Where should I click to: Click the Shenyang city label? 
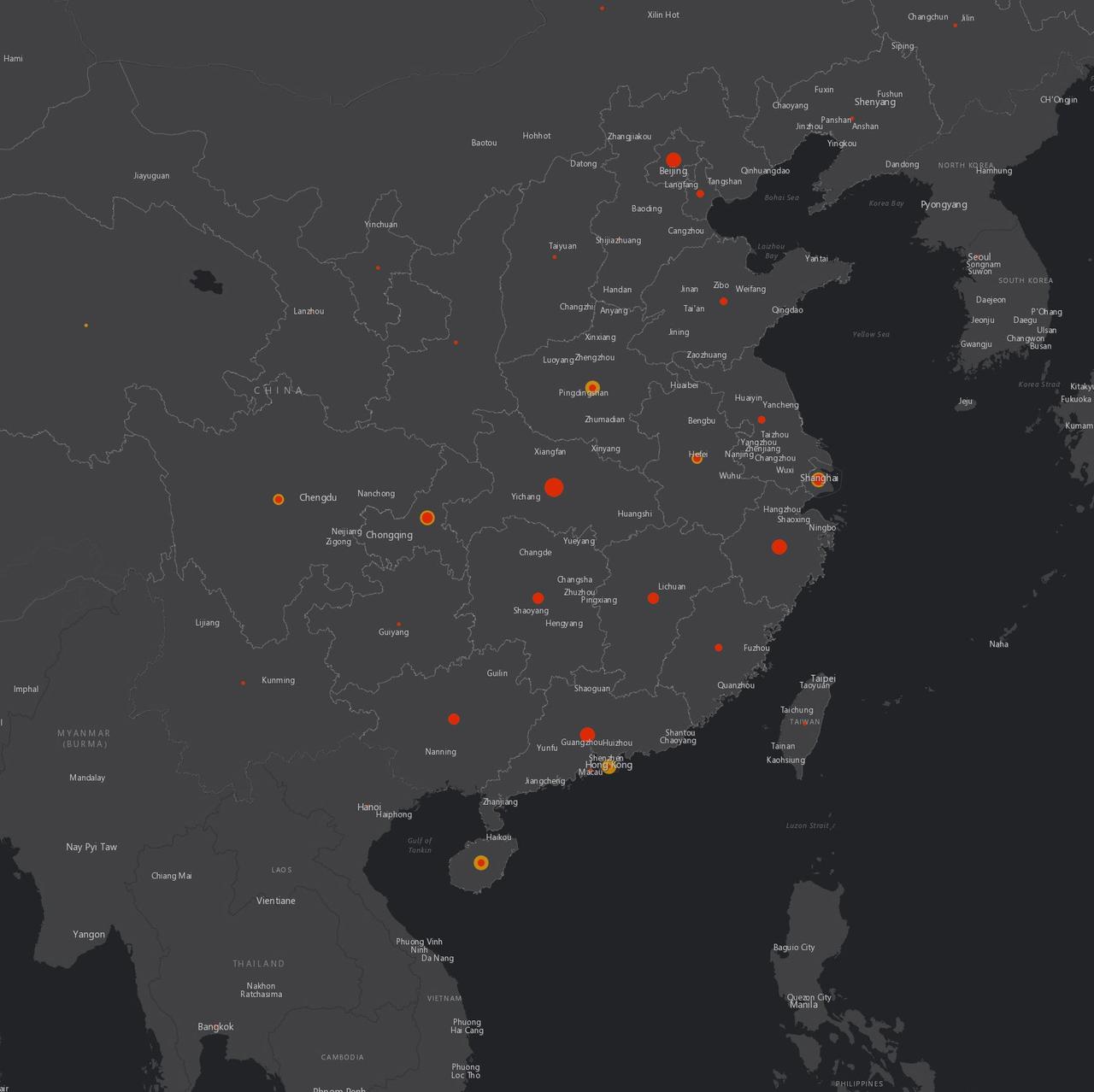pyautogui.click(x=875, y=102)
